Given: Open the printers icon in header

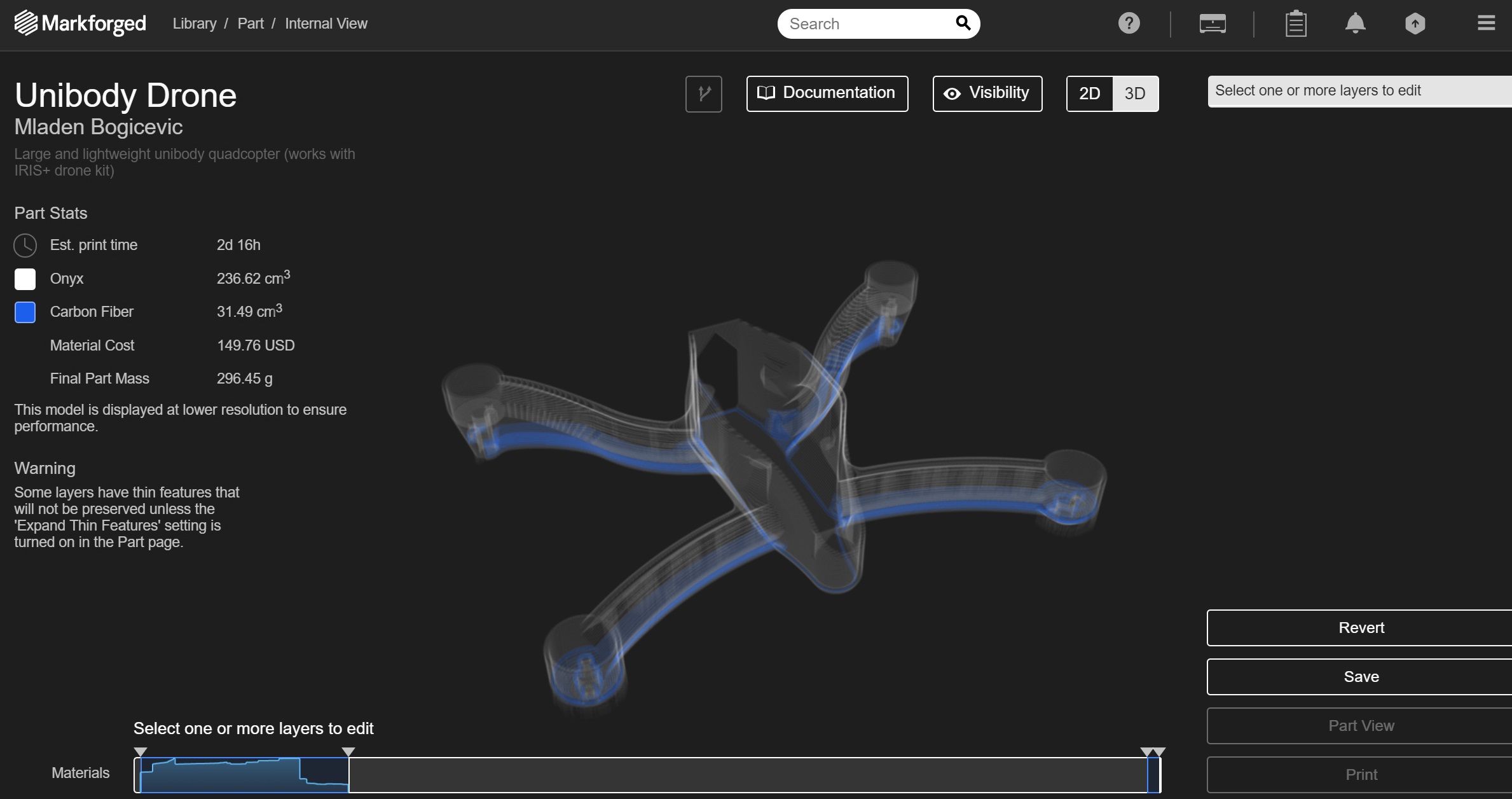Looking at the screenshot, I should click(1212, 24).
